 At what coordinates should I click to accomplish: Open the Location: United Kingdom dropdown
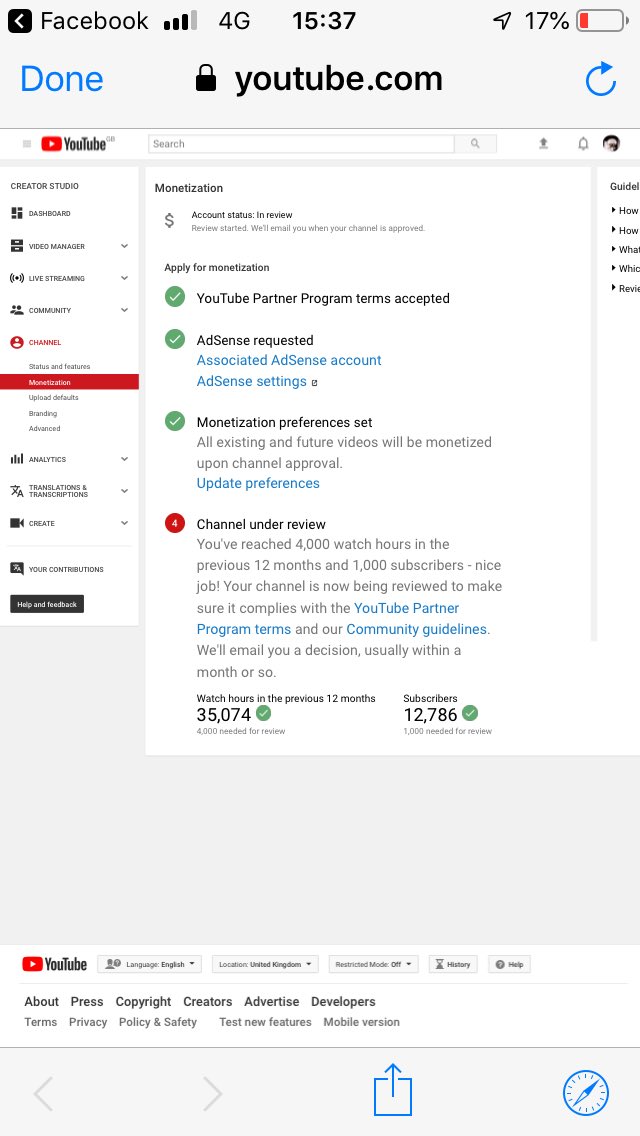pyautogui.click(x=265, y=964)
